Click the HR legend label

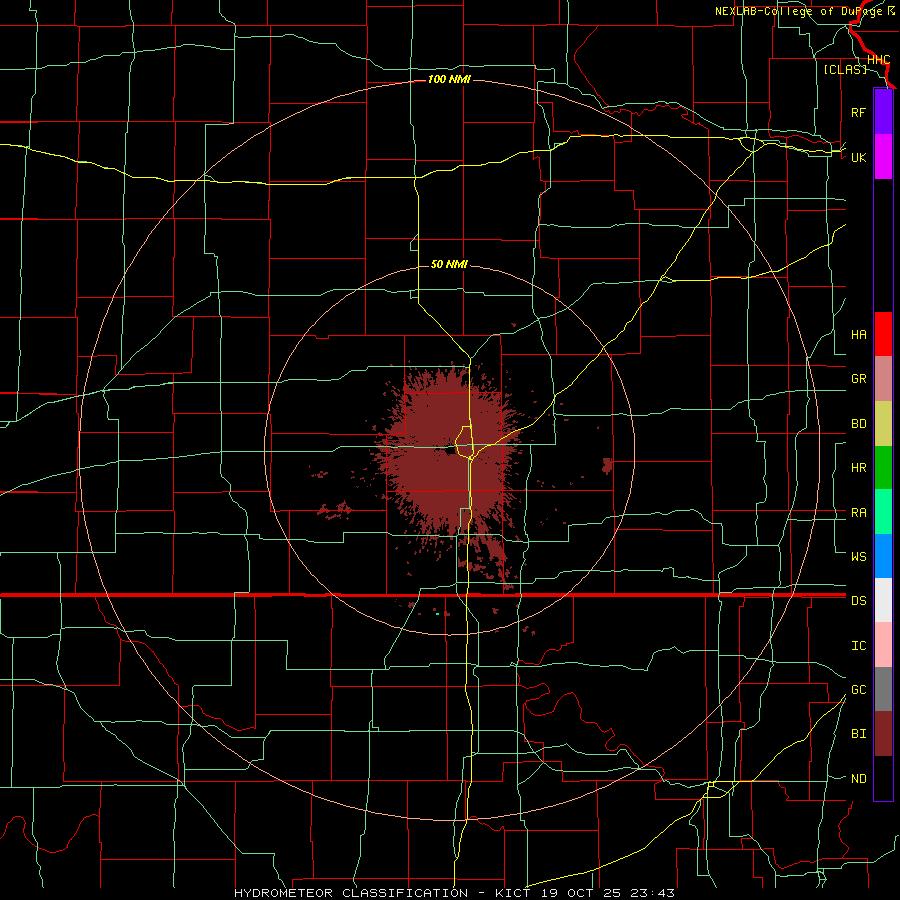click(x=858, y=468)
